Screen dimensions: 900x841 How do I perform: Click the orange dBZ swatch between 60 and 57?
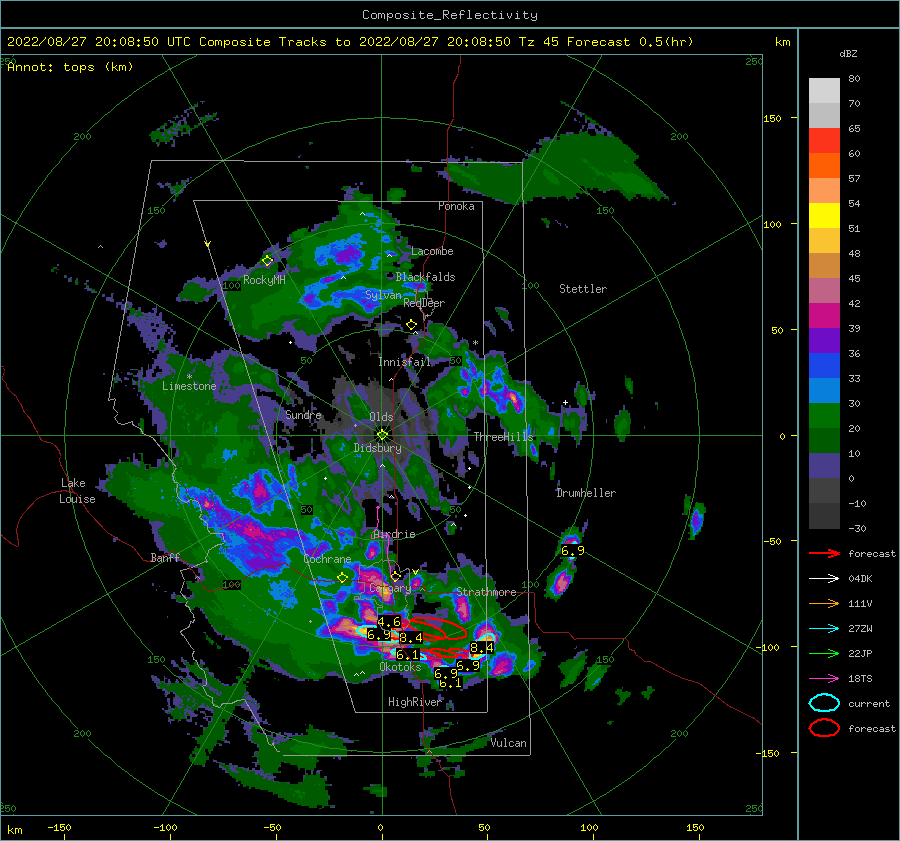[824, 166]
